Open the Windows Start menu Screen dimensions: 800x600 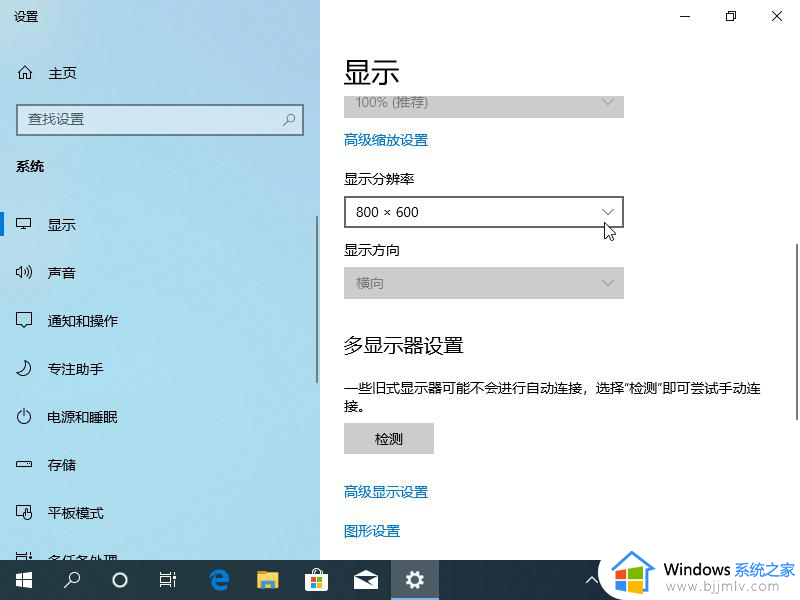(x=24, y=580)
